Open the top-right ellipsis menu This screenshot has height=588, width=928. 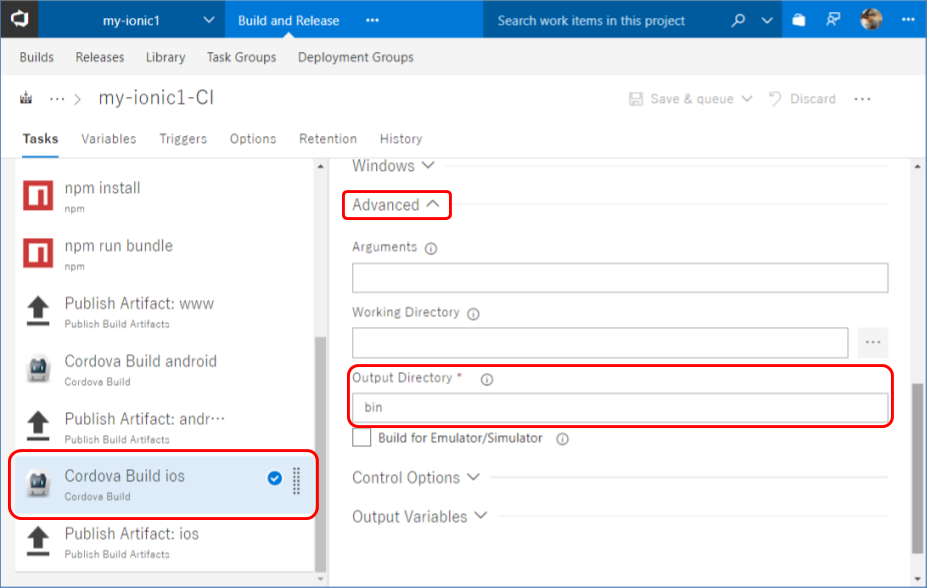tap(908, 20)
